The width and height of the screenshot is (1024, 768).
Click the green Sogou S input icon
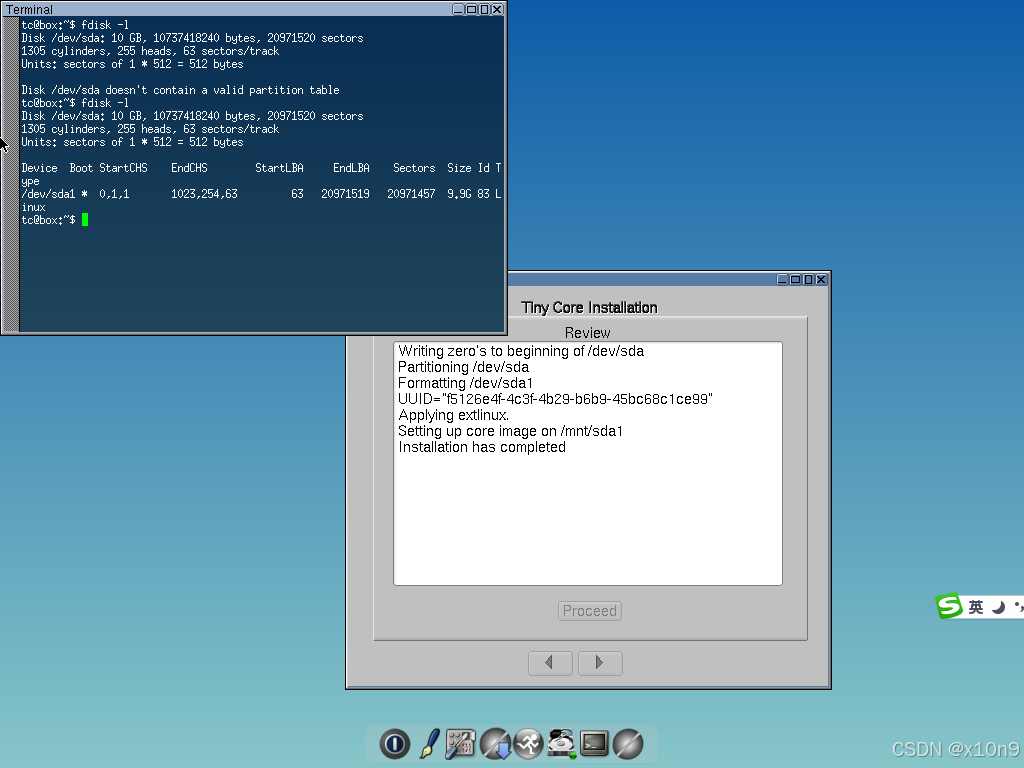[x=949, y=606]
